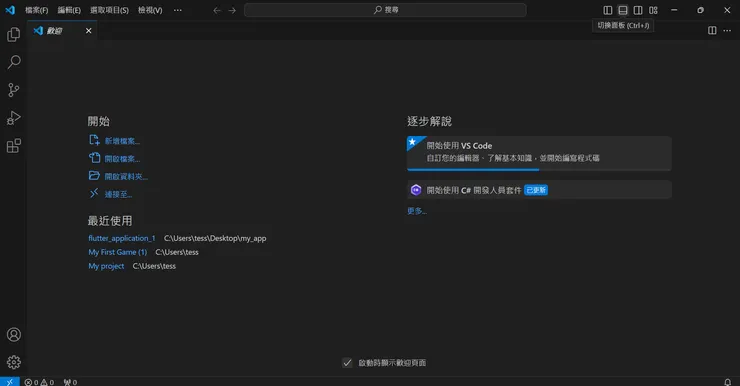Image resolution: width=740 pixels, height=386 pixels.
Task: Click the VS Code logo in title bar
Action: click(x=10, y=10)
